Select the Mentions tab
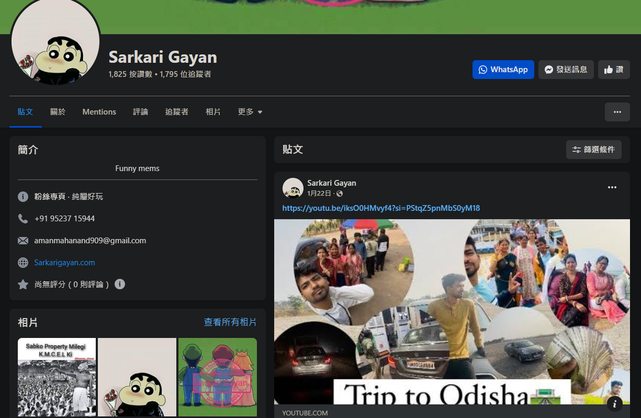Screen dimensions: 641x418 tap(99, 112)
